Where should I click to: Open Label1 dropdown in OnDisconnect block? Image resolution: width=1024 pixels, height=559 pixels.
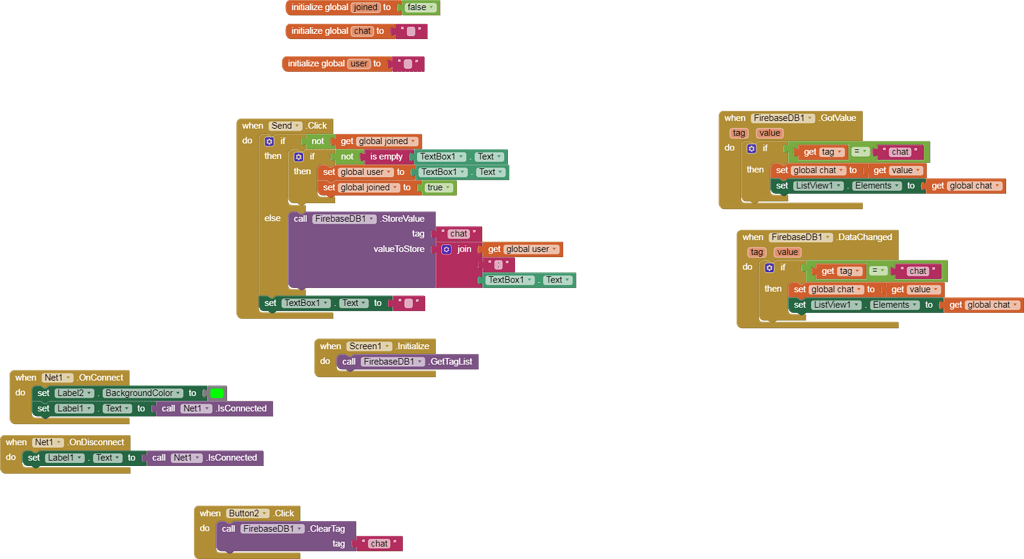coord(65,458)
